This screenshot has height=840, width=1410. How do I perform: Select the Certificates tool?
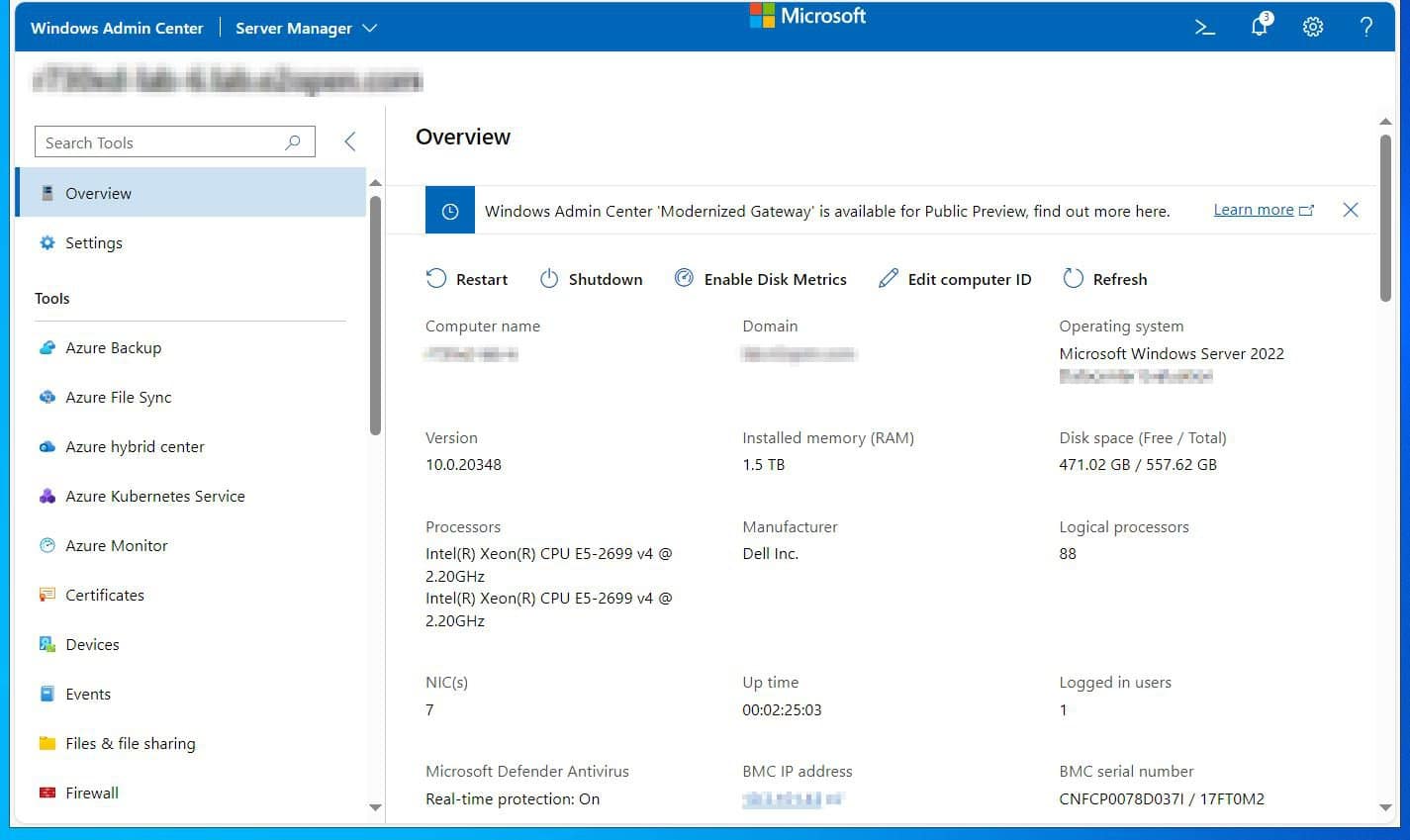(x=104, y=595)
